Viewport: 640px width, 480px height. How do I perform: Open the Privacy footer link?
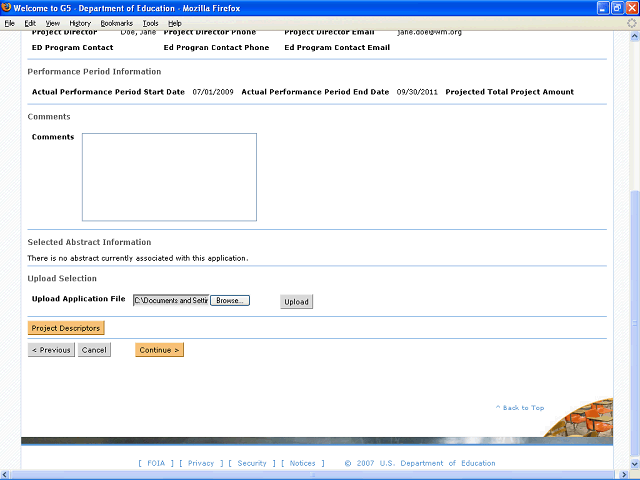(201, 463)
